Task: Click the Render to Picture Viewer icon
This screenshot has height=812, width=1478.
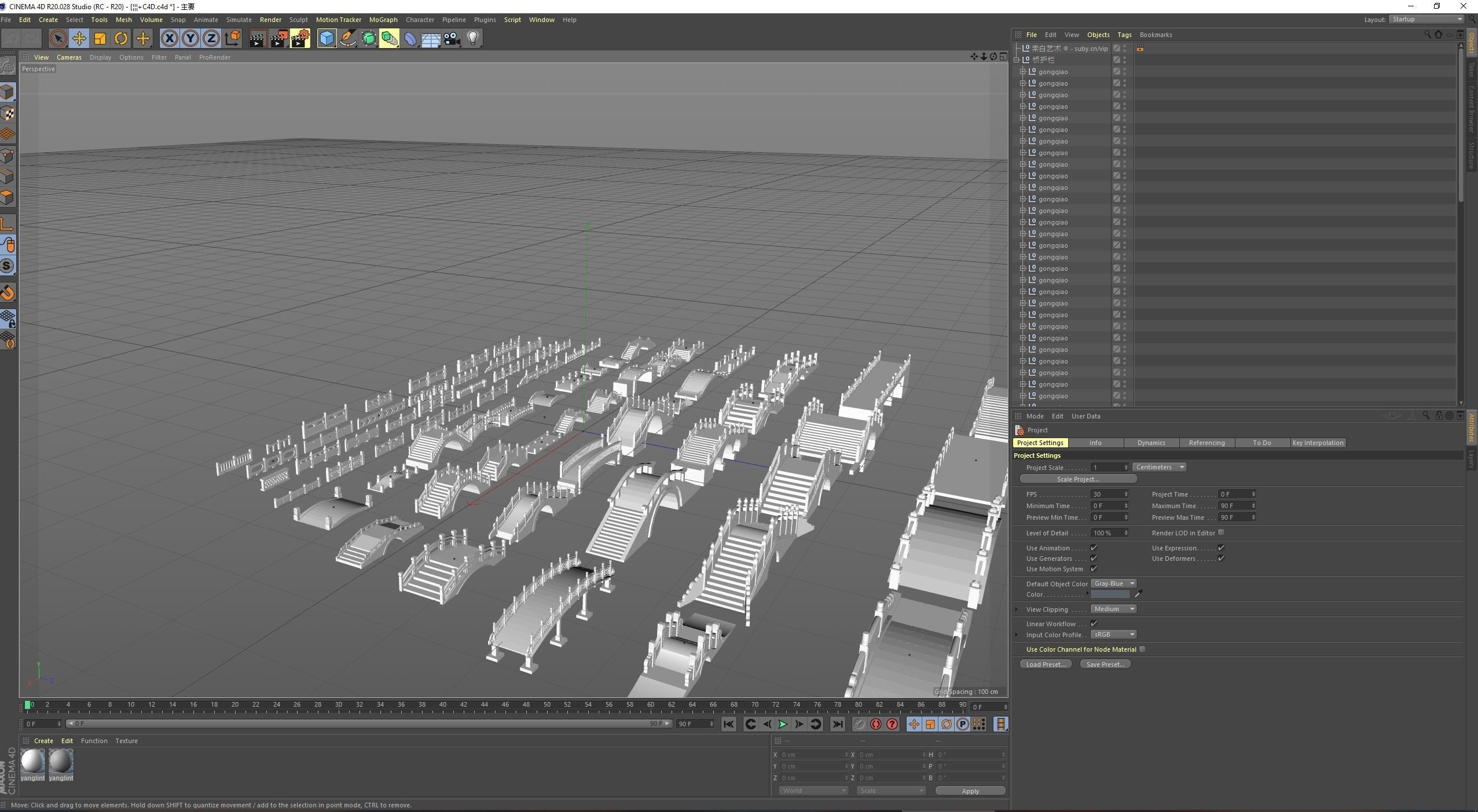Action: 278,39
